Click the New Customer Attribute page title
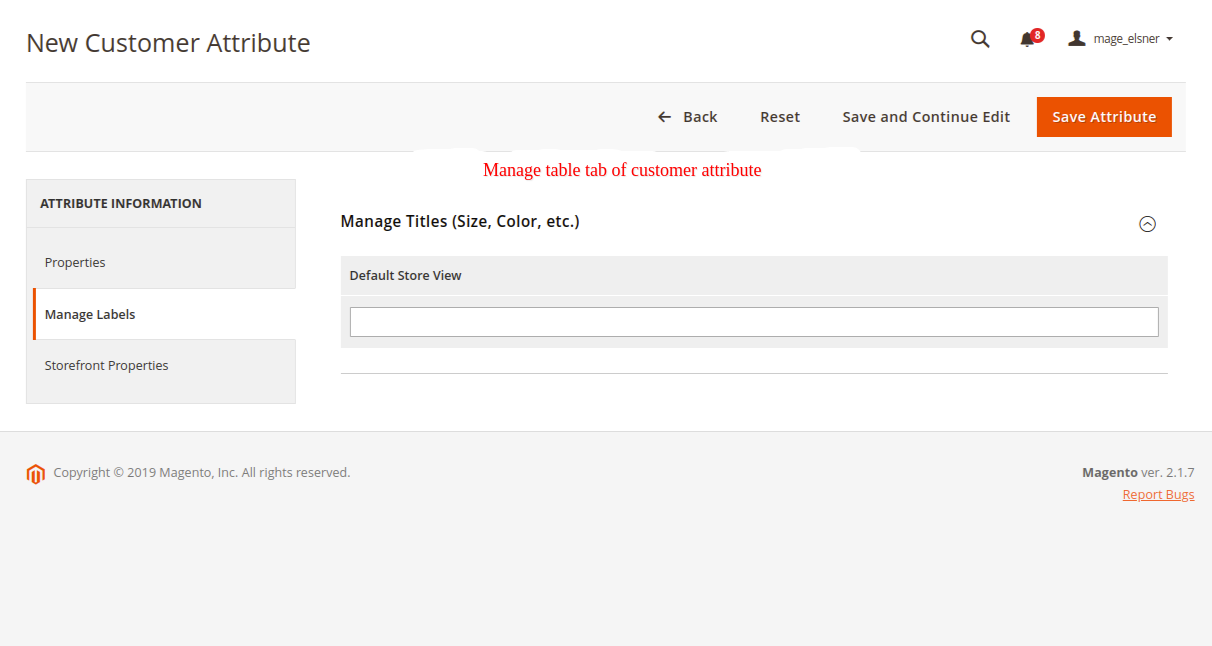 pyautogui.click(x=168, y=43)
